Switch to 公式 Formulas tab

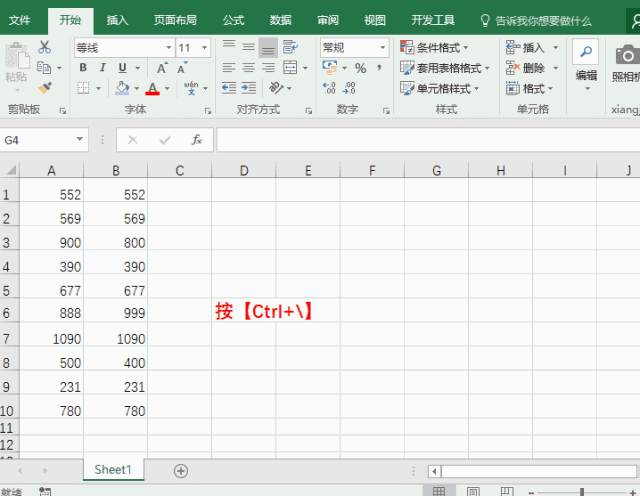pyautogui.click(x=233, y=20)
